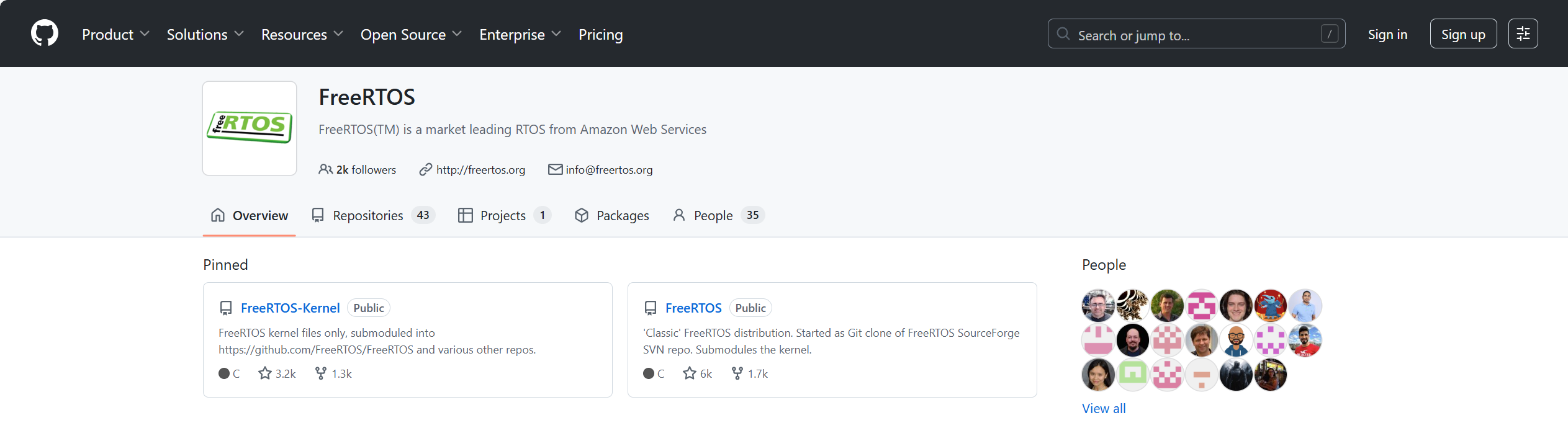This screenshot has width=1568, height=423.
Task: View the 2k followers list
Action: tap(357, 169)
